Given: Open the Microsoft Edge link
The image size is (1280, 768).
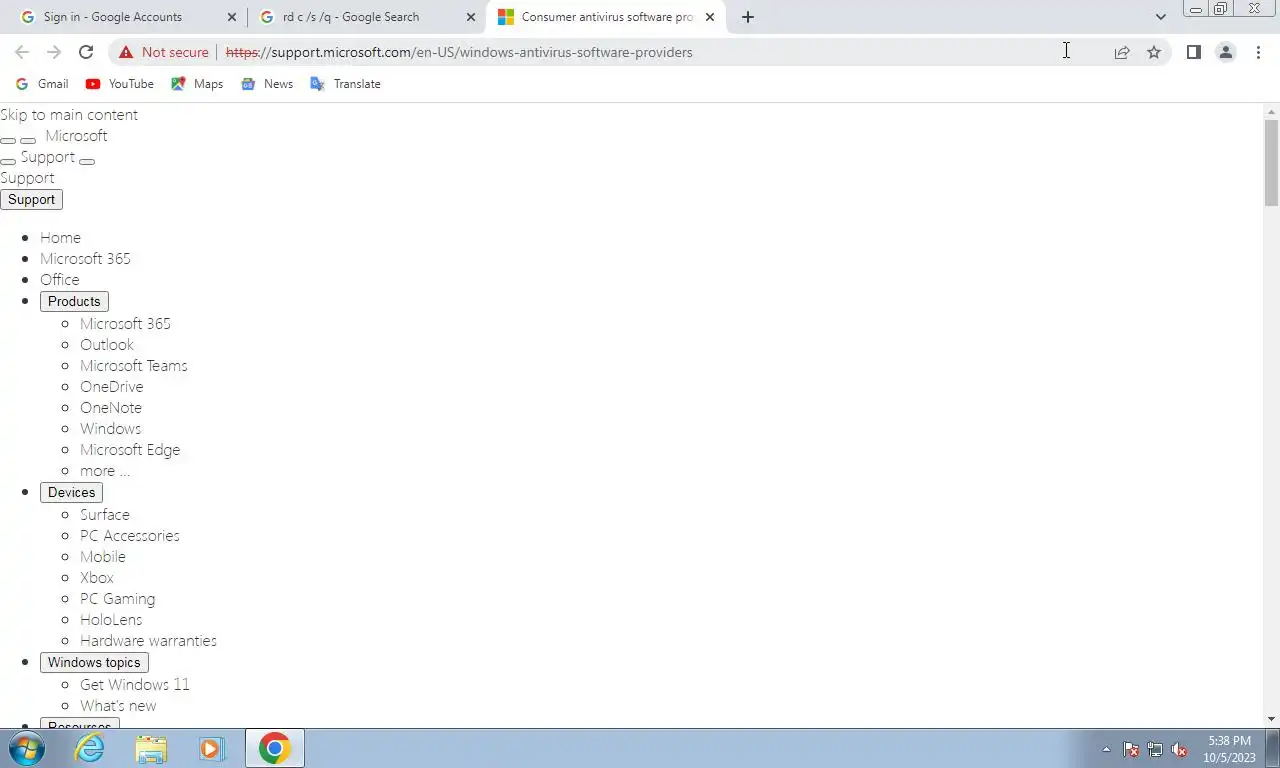Looking at the screenshot, I should (x=130, y=450).
